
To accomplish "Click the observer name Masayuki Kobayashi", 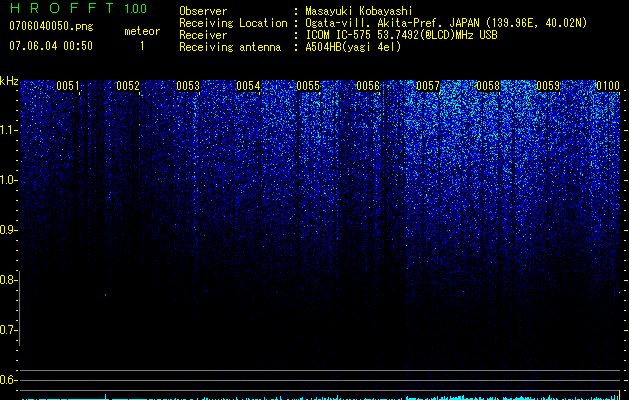I will click(359, 11).
